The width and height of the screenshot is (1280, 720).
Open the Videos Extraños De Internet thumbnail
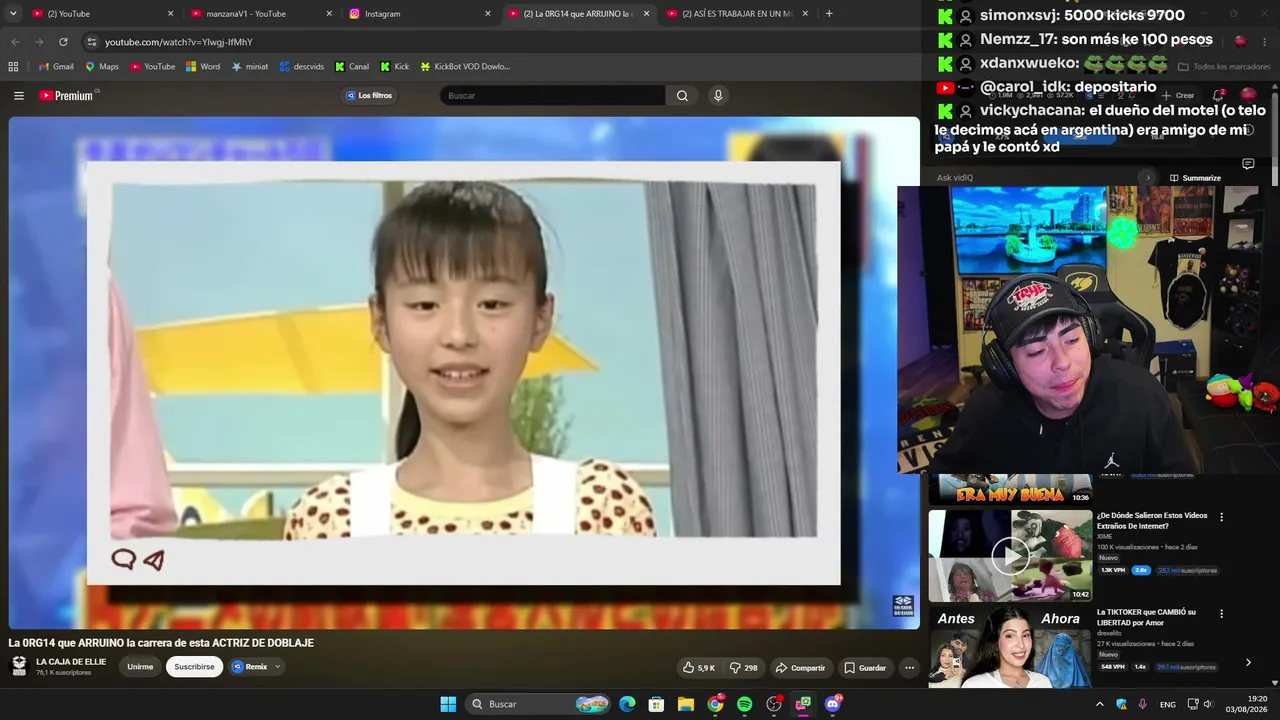point(1010,556)
